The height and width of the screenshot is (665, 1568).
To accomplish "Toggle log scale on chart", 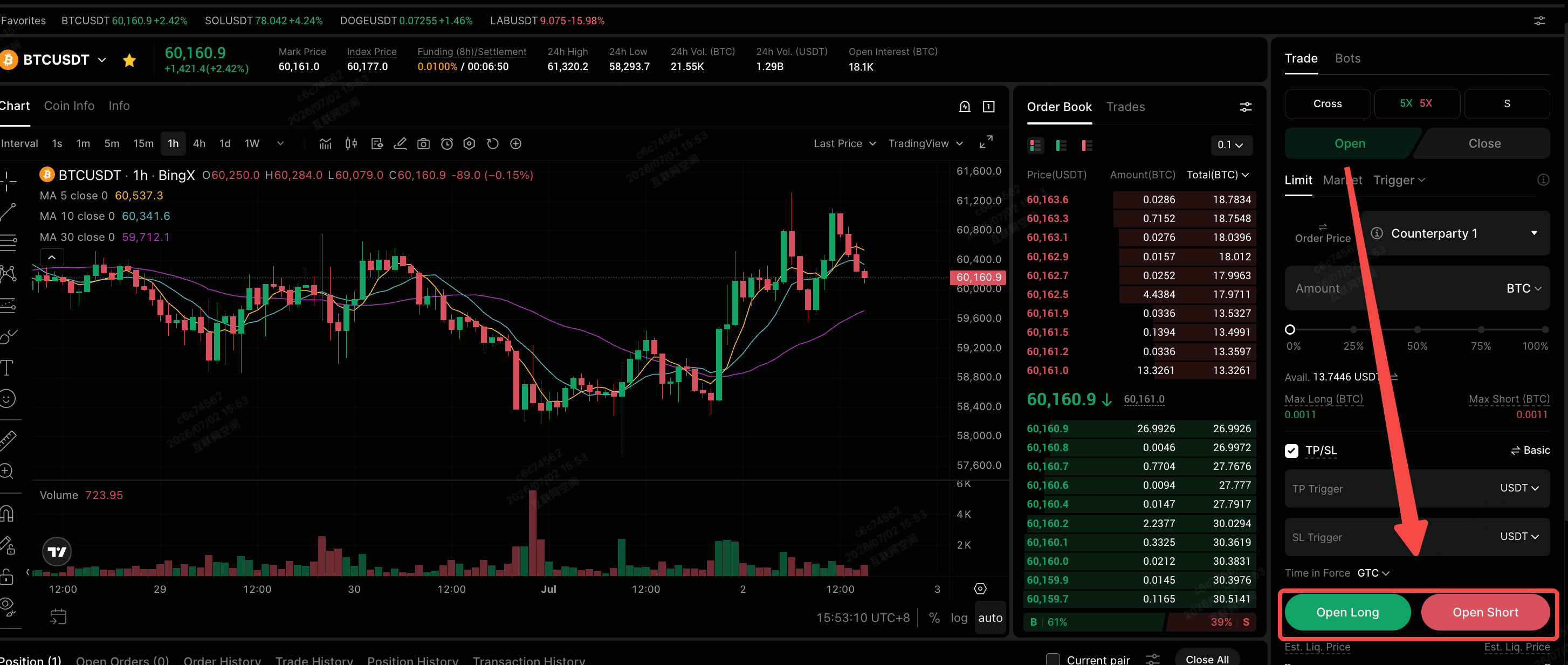I will pos(959,618).
